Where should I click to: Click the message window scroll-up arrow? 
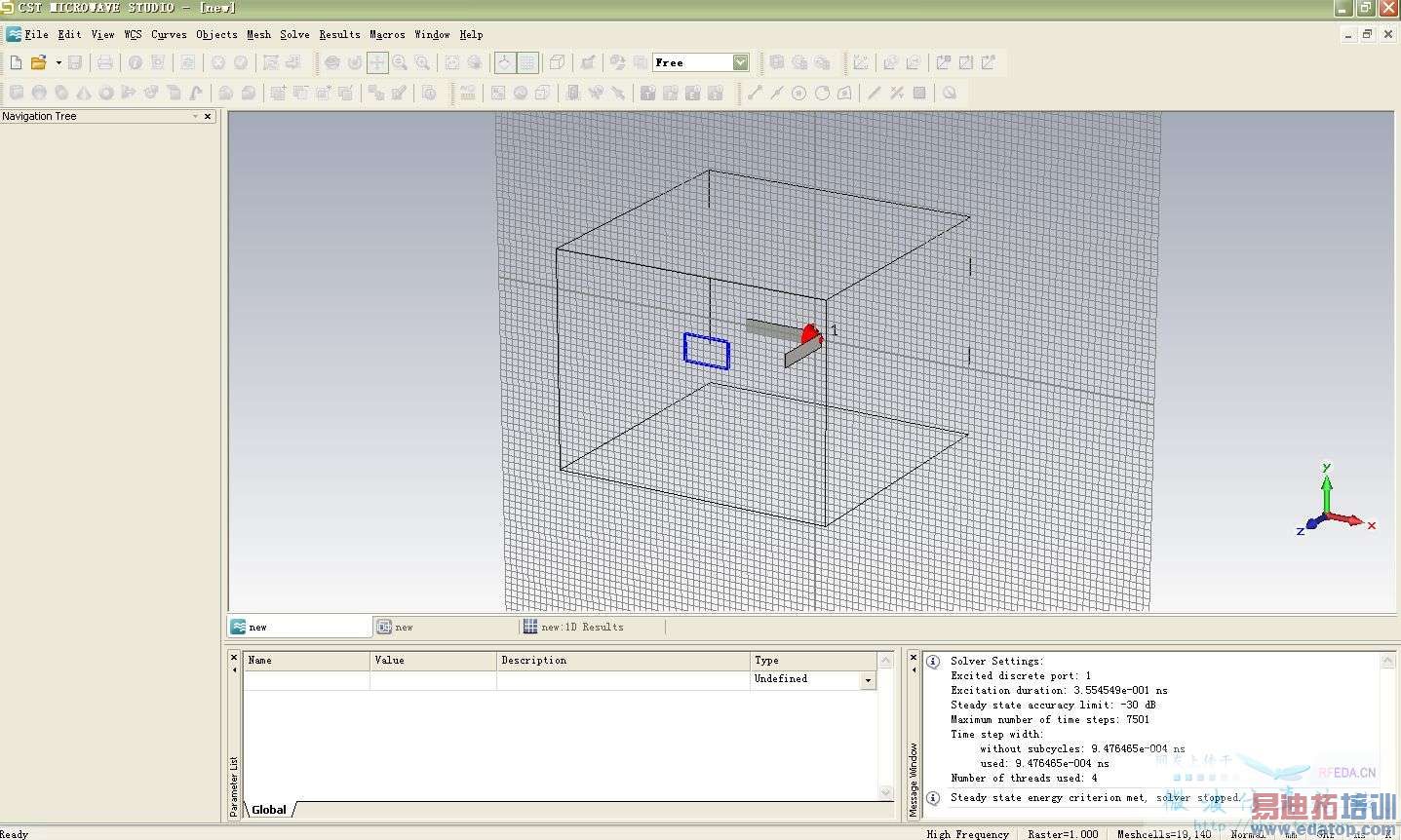[x=1387, y=661]
